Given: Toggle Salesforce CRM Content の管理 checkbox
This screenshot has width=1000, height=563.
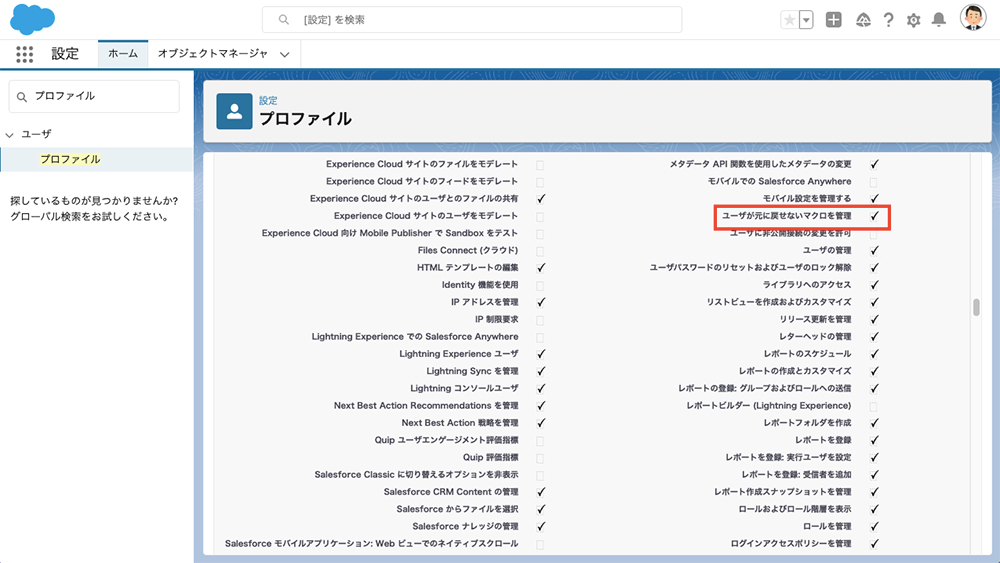Looking at the screenshot, I should coord(541,492).
